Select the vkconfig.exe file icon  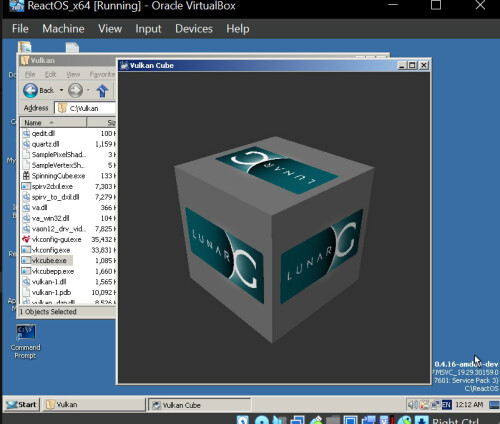(26, 250)
